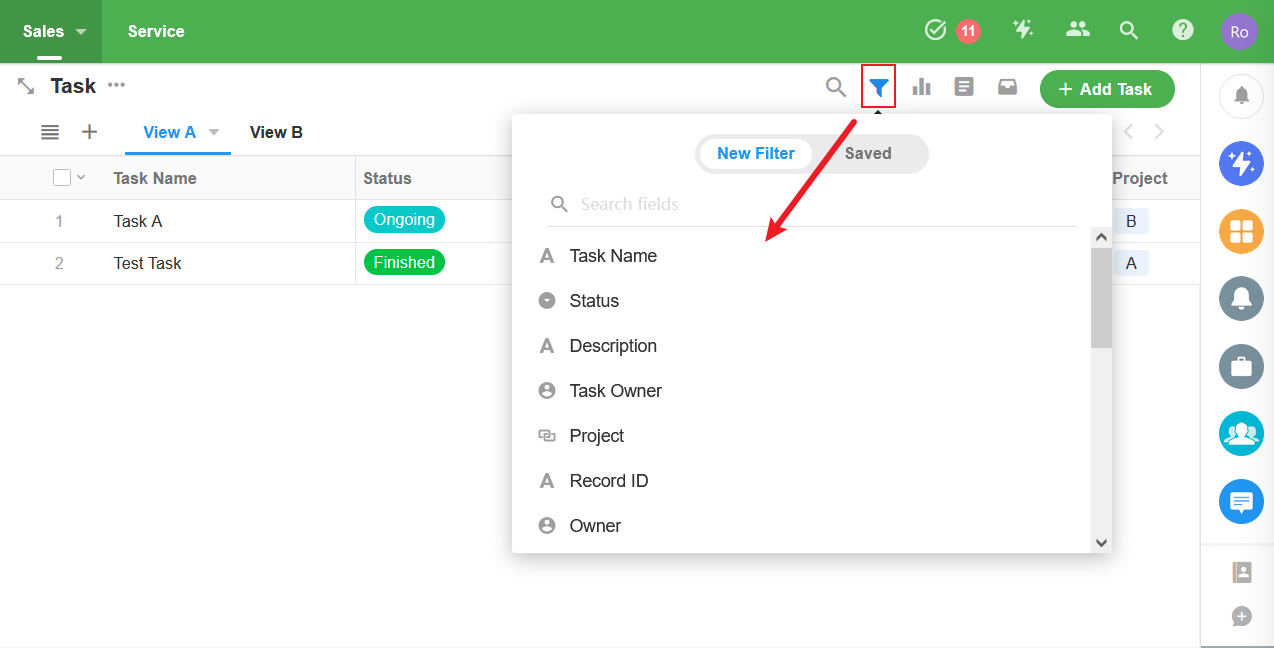Click the AI sparkle icon in top bar
The image size is (1274, 648).
1023,30
